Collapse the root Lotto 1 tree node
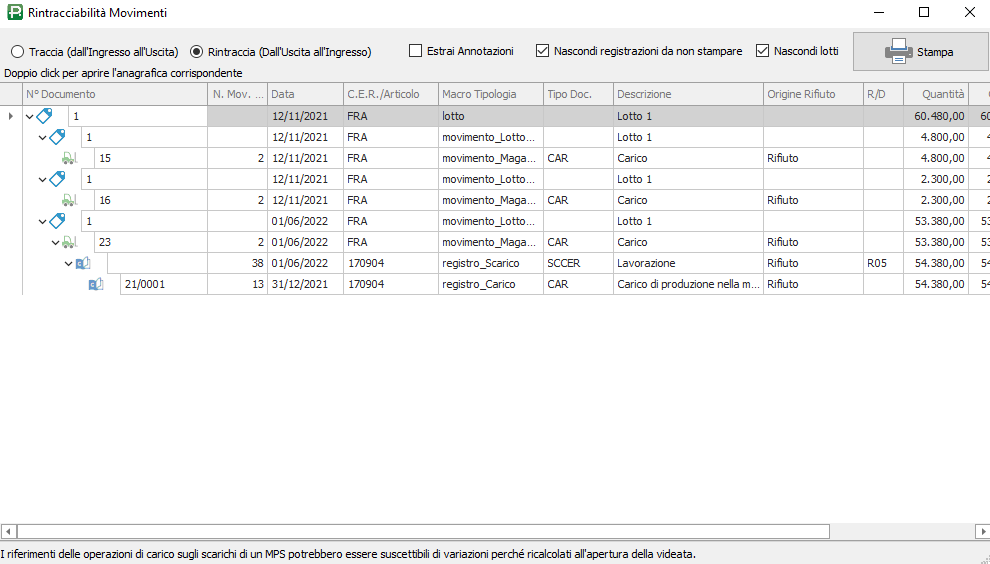Viewport: 990px width, 564px height. 29,116
